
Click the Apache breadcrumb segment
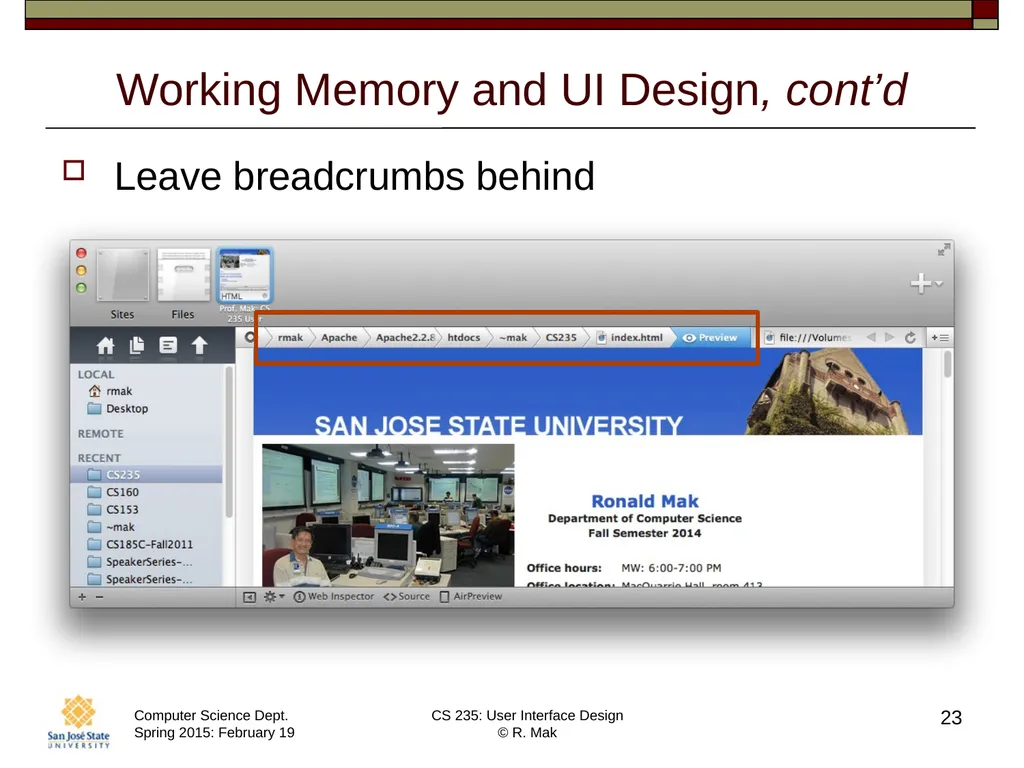click(339, 338)
